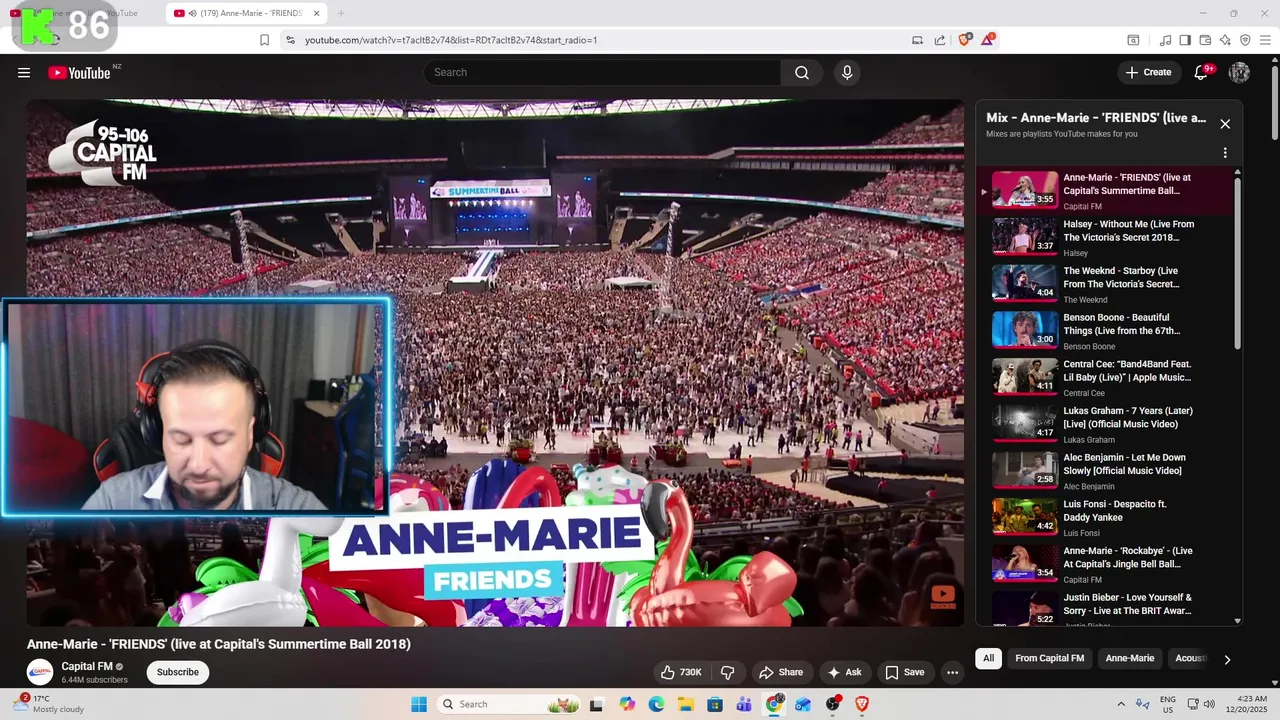
Task: Open the Brave main menu
Action: 1266,40
